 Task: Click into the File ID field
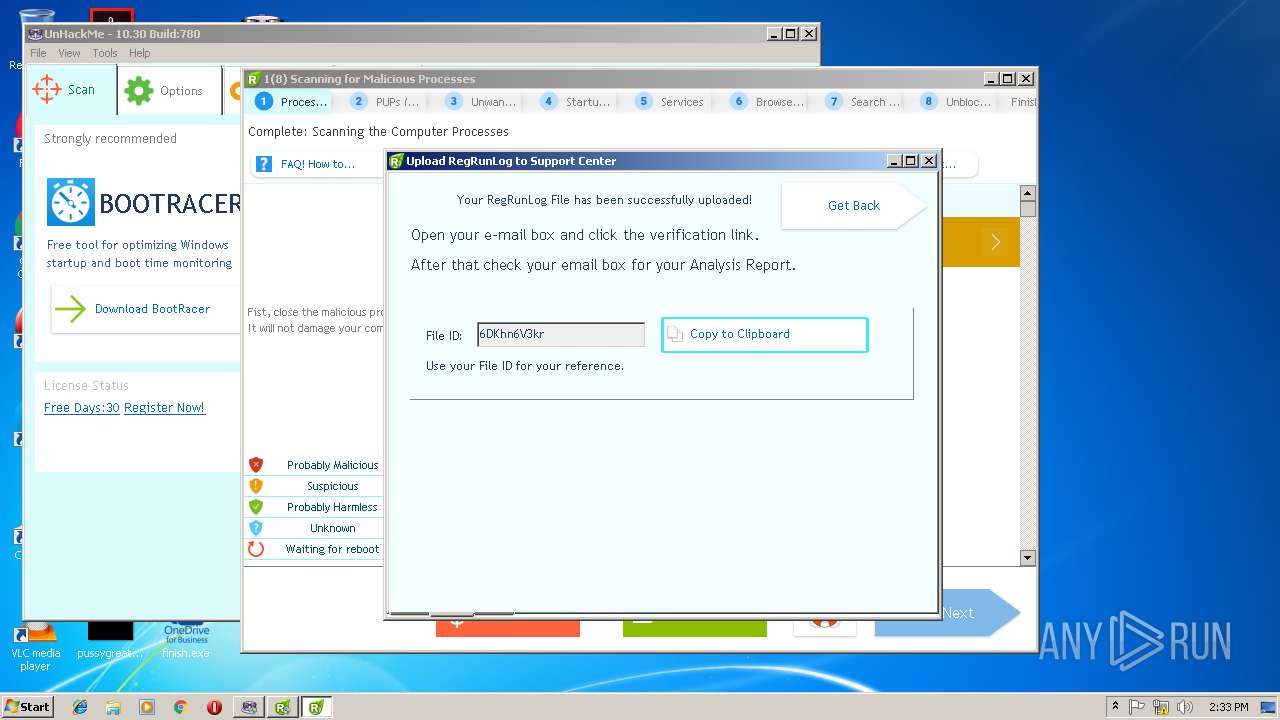[561, 335]
